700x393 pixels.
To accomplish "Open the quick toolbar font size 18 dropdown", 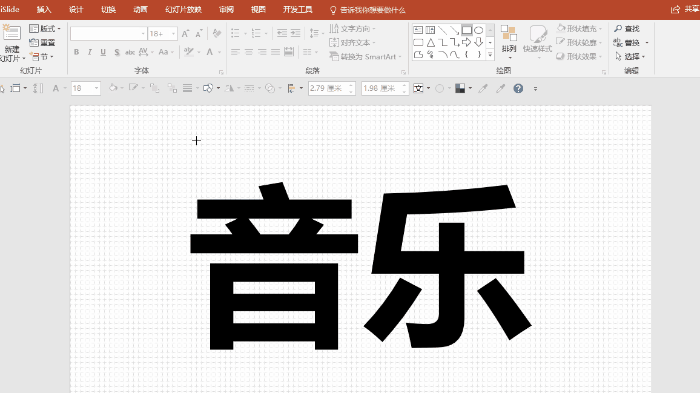I will point(96,88).
